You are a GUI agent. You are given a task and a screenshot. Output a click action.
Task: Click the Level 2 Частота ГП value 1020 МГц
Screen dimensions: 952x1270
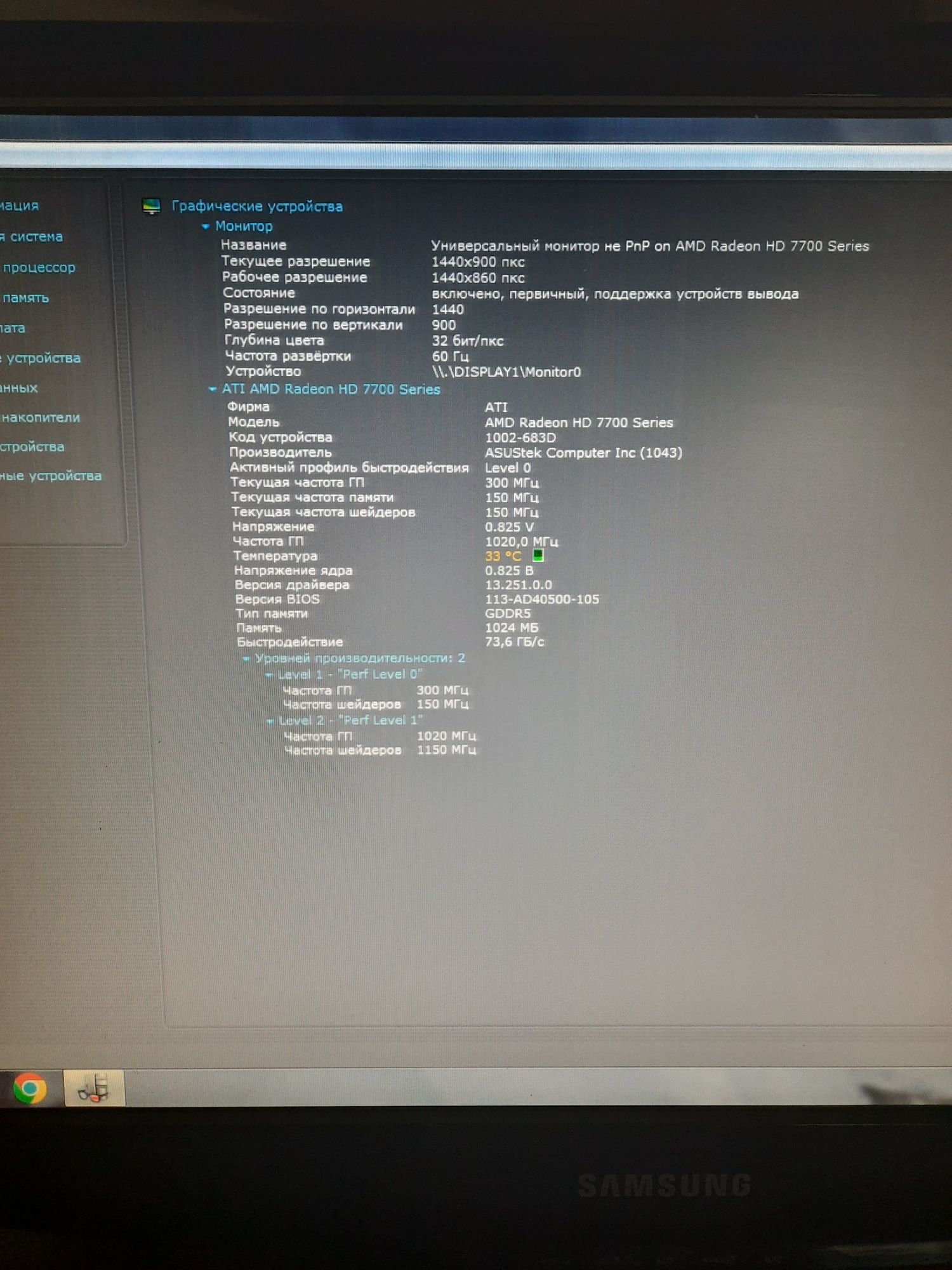[447, 736]
